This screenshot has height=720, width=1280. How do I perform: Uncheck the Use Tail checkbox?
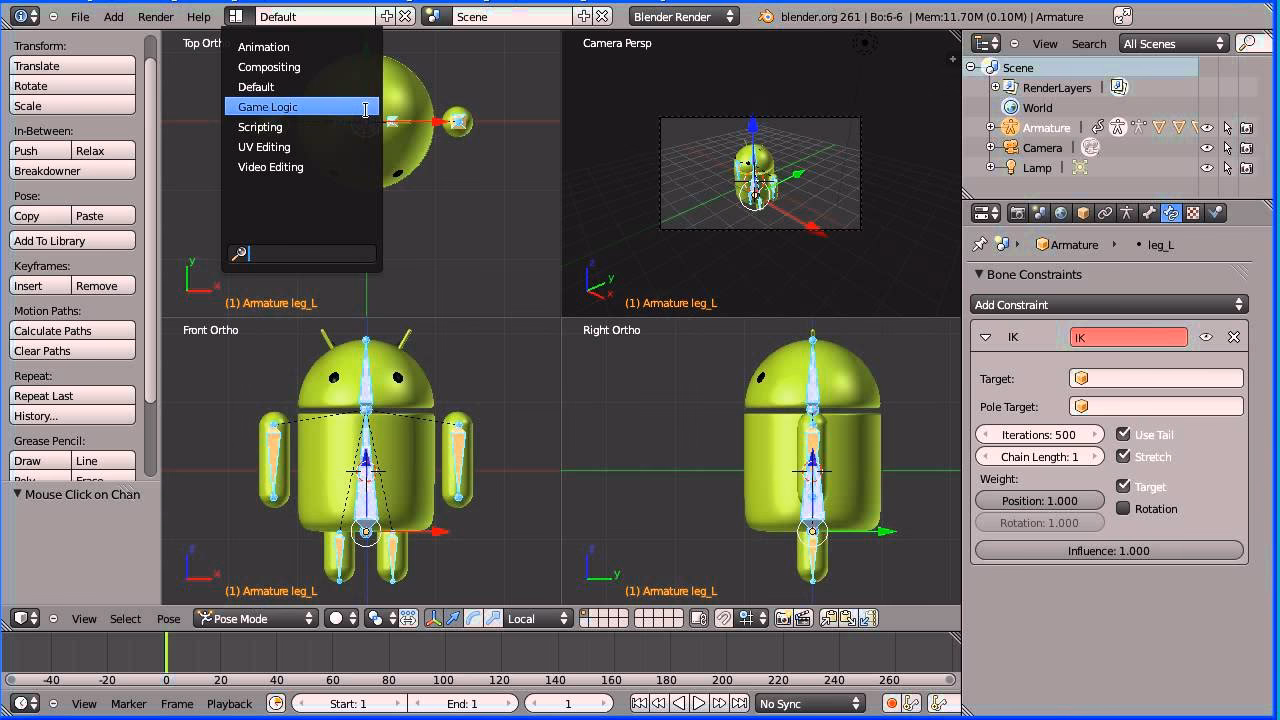(x=1123, y=434)
